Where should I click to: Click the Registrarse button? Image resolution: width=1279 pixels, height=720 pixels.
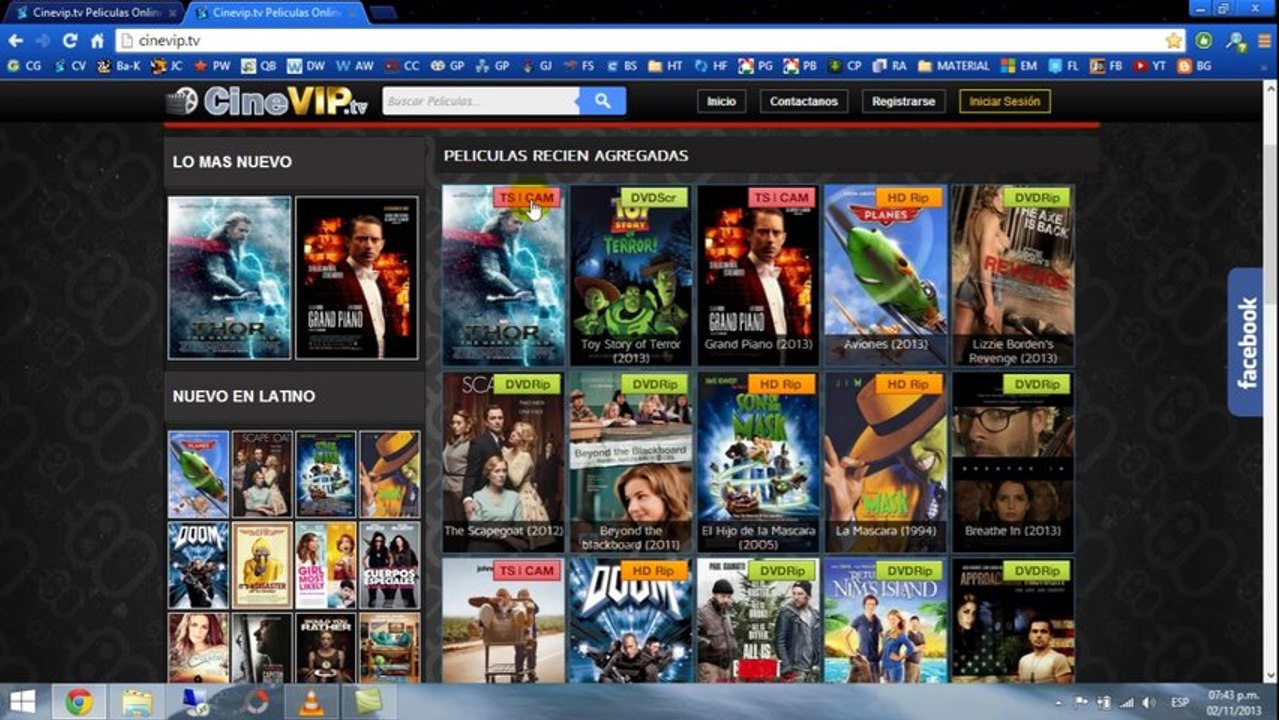coord(903,101)
